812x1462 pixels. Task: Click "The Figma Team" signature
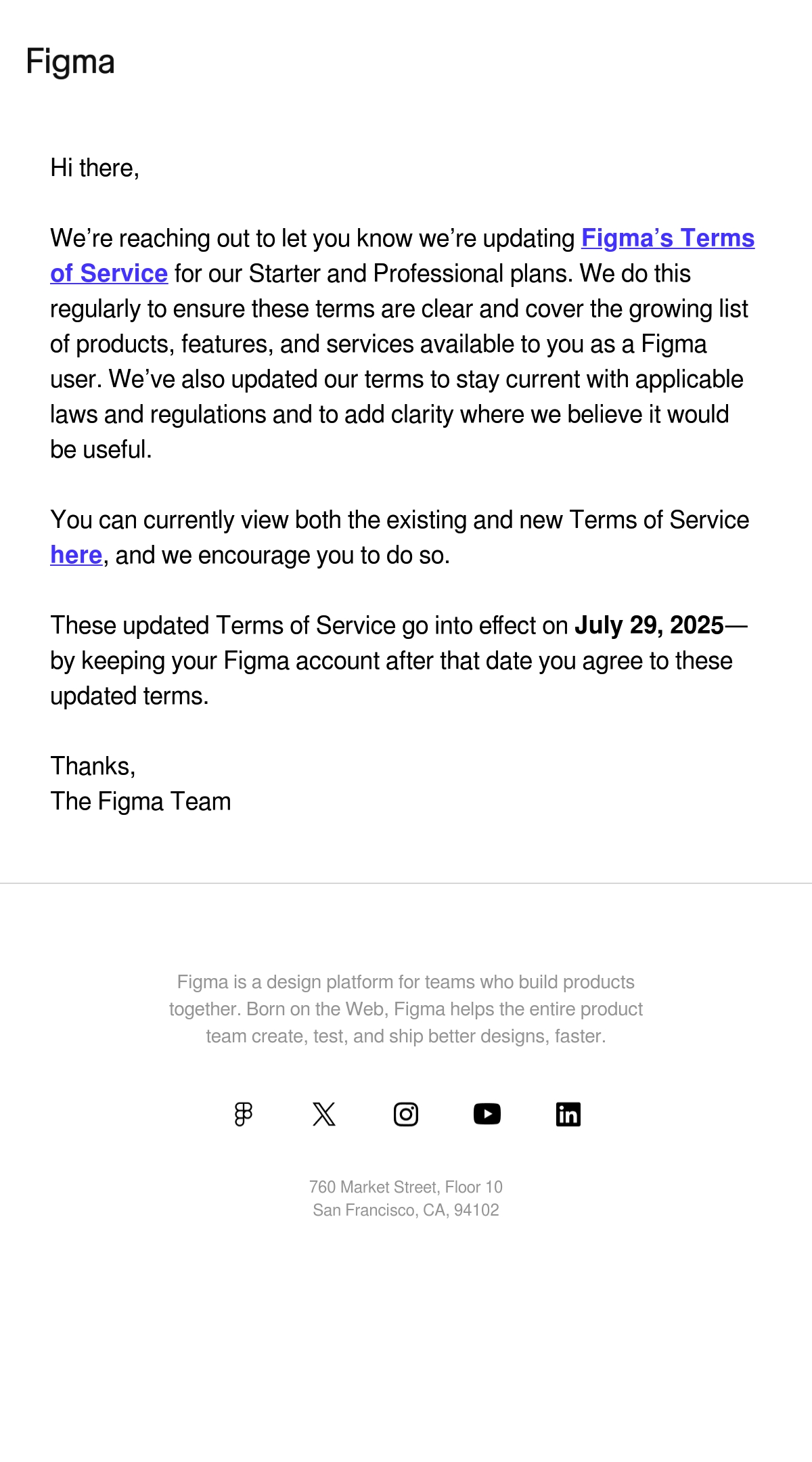pos(141,801)
